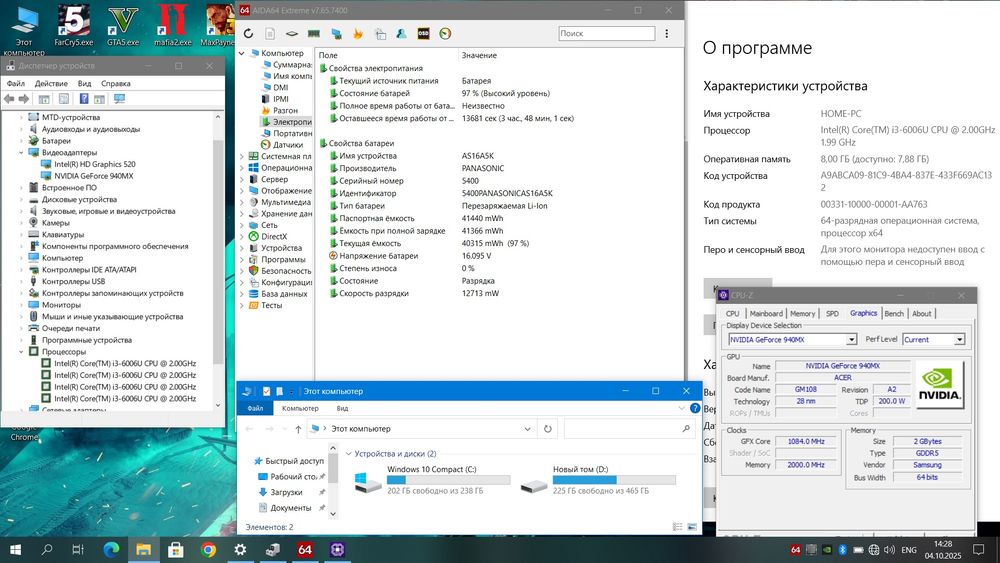Screen dimensions: 1000x563
Task: Click Device Manager blue help question icon
Action: pyautogui.click(x=84, y=99)
